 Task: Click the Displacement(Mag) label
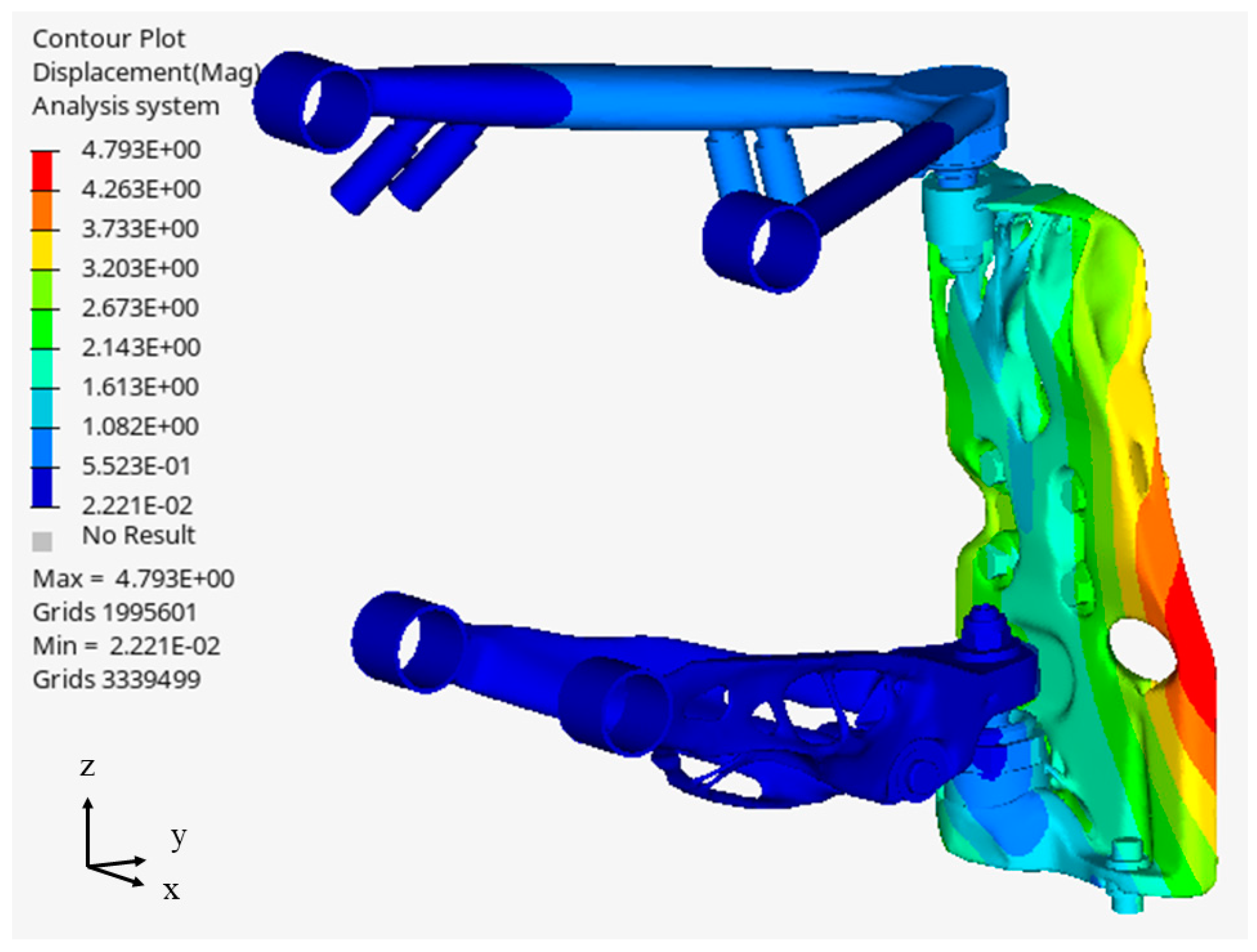[x=146, y=72]
